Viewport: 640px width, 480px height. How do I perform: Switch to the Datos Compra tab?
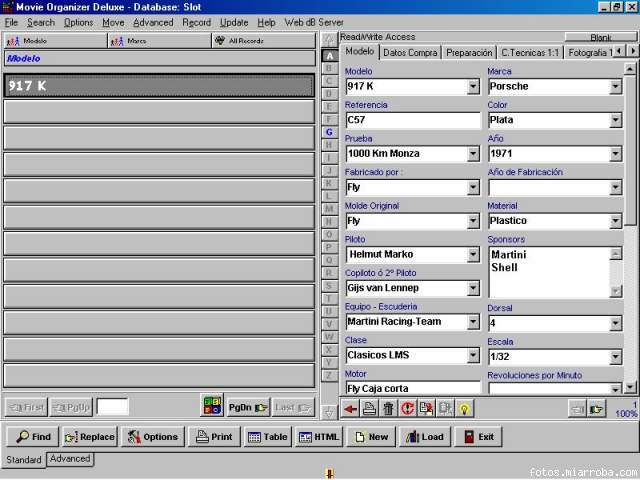click(x=410, y=53)
